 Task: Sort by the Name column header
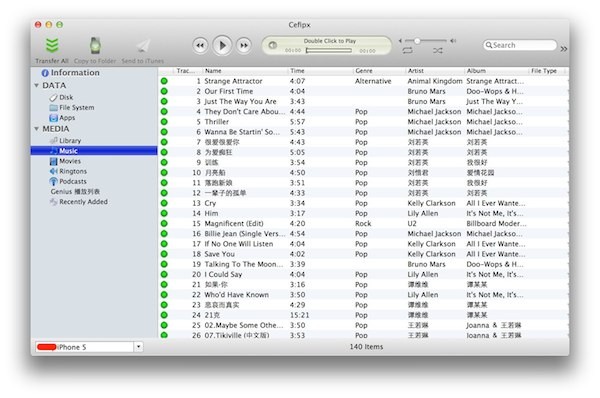pyautogui.click(x=245, y=71)
